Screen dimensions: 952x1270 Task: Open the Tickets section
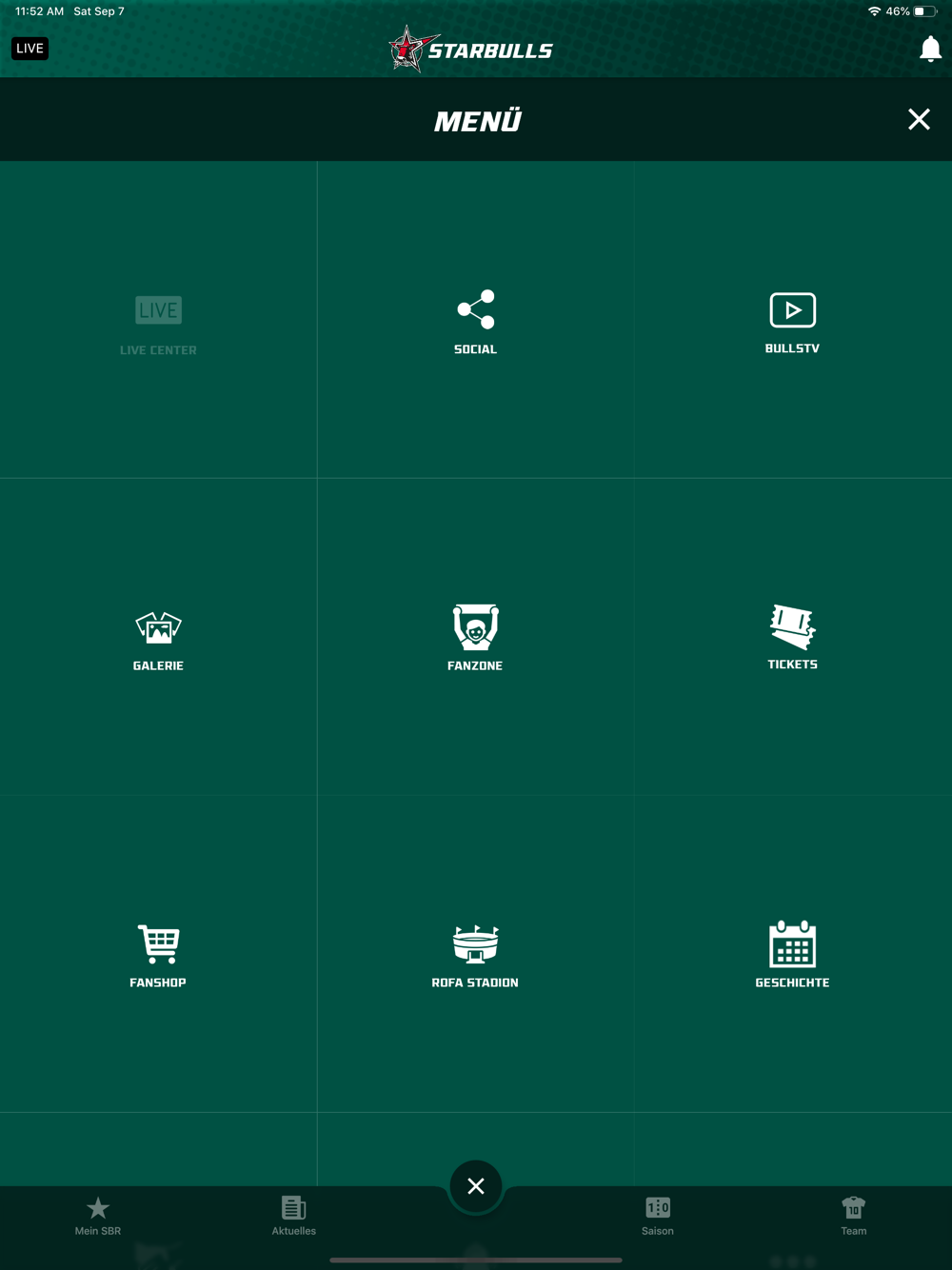pyautogui.click(x=792, y=637)
